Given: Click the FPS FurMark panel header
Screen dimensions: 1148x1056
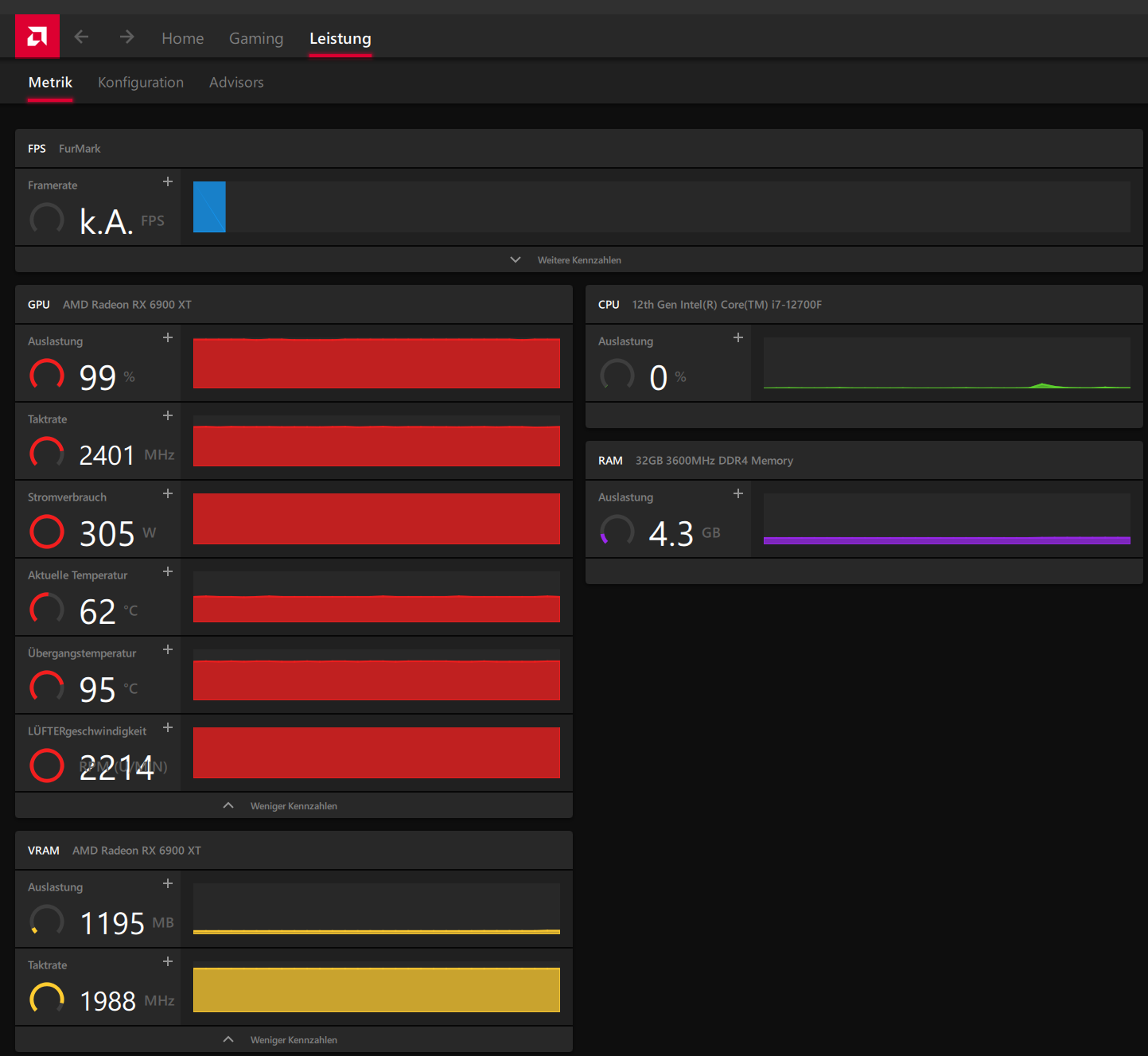Looking at the screenshot, I should [x=579, y=149].
